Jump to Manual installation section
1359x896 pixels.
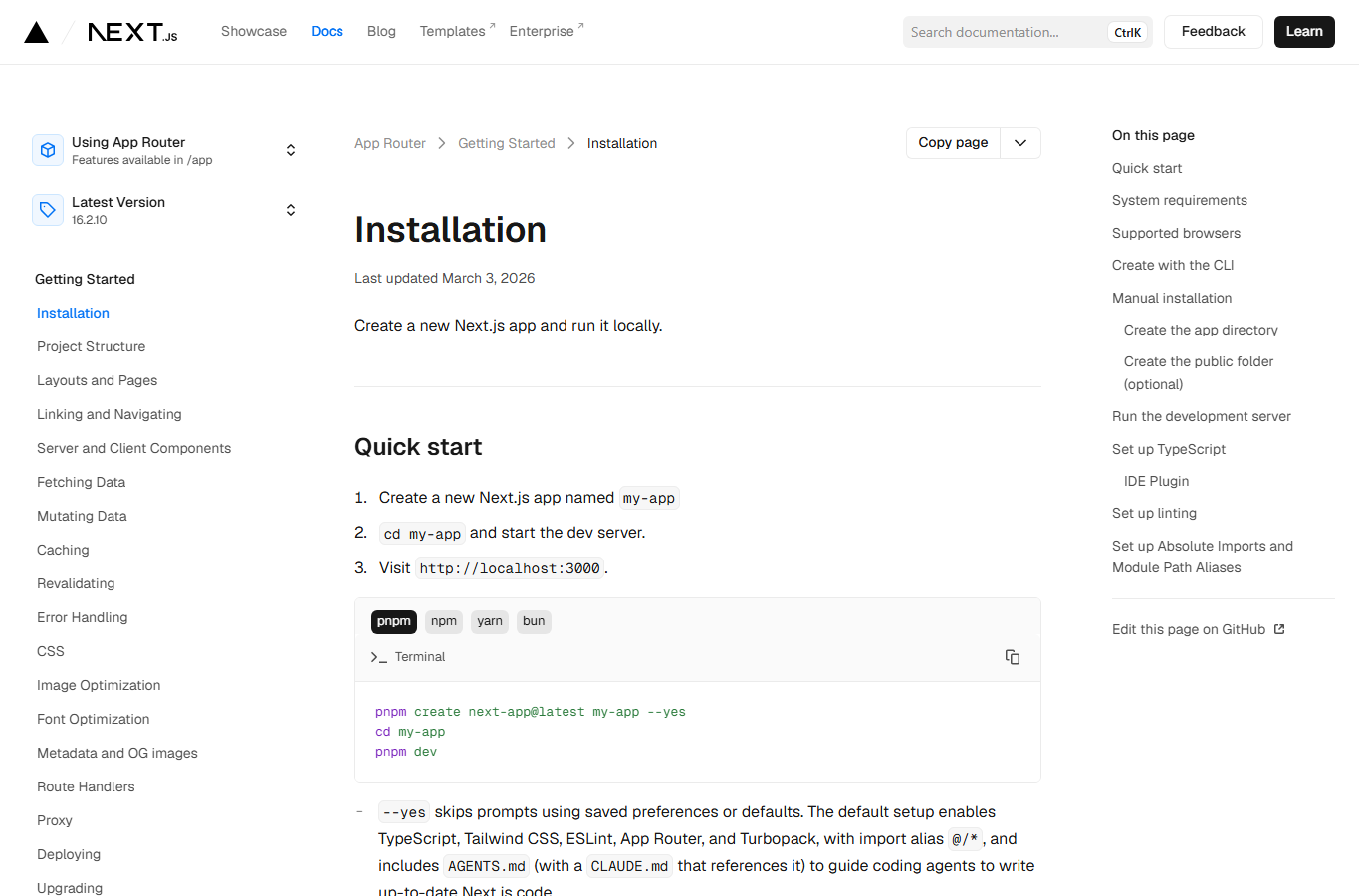(x=1172, y=298)
